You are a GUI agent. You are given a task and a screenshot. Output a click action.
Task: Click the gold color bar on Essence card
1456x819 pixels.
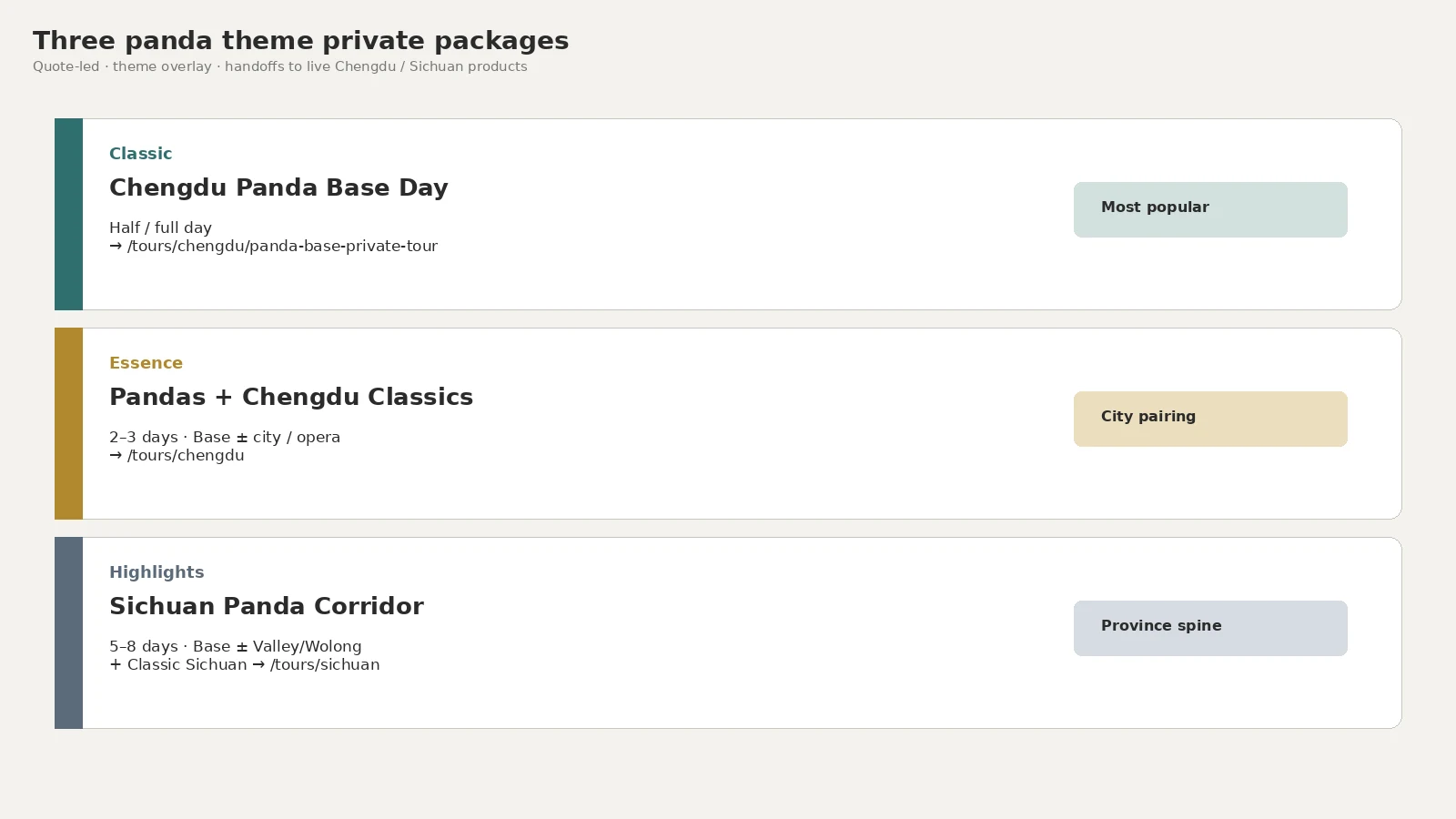[x=68, y=423]
